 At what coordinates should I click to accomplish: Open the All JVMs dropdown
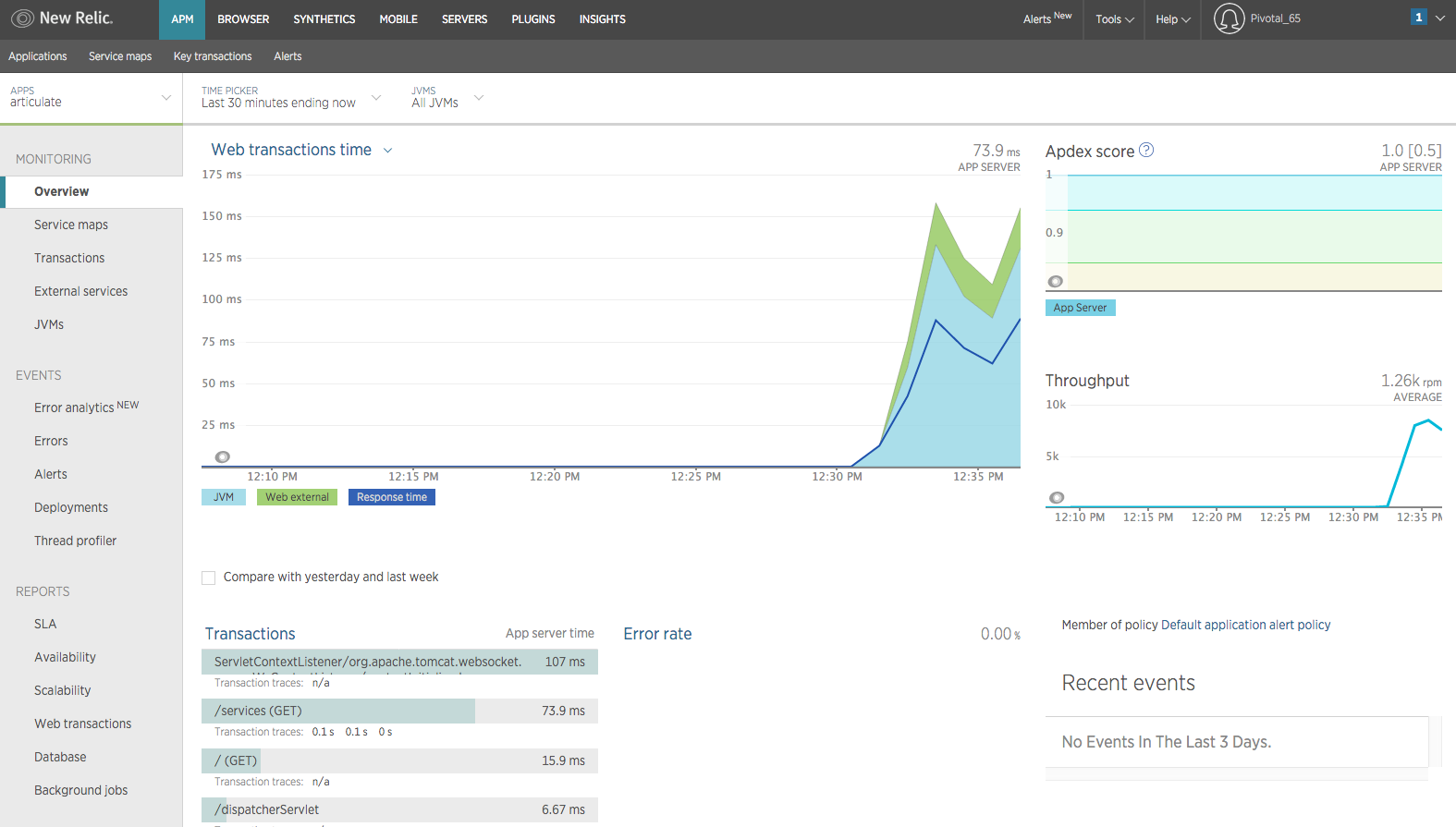(x=447, y=97)
